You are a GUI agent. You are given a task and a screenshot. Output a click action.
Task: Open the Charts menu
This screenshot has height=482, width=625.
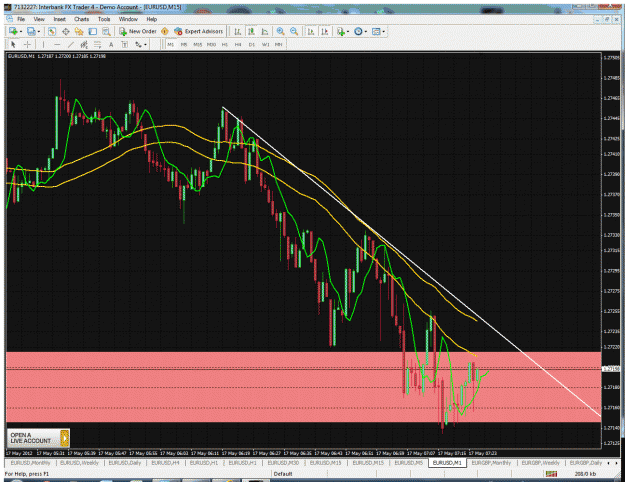click(x=81, y=19)
